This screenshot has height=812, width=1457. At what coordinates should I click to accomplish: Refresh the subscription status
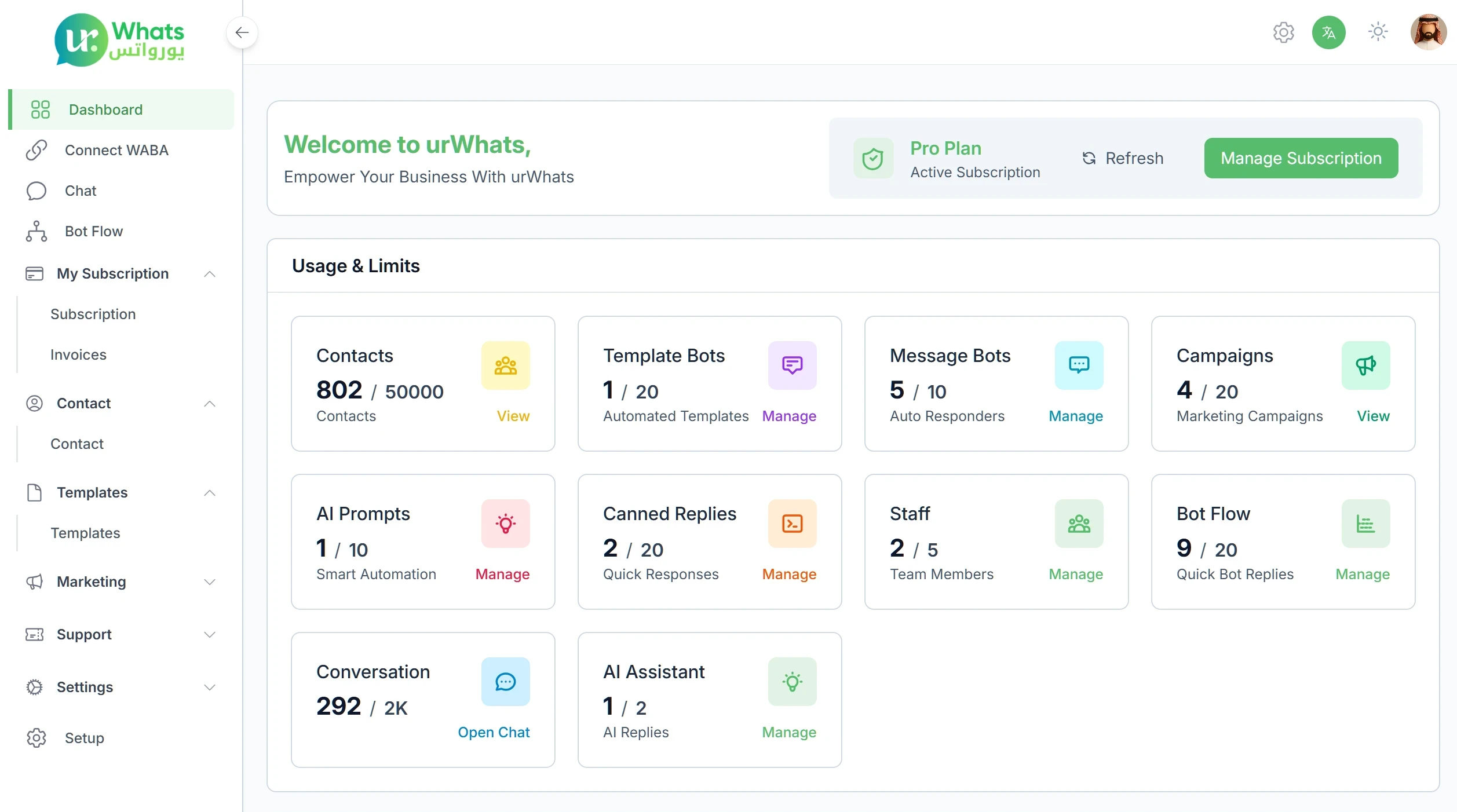coord(1122,158)
